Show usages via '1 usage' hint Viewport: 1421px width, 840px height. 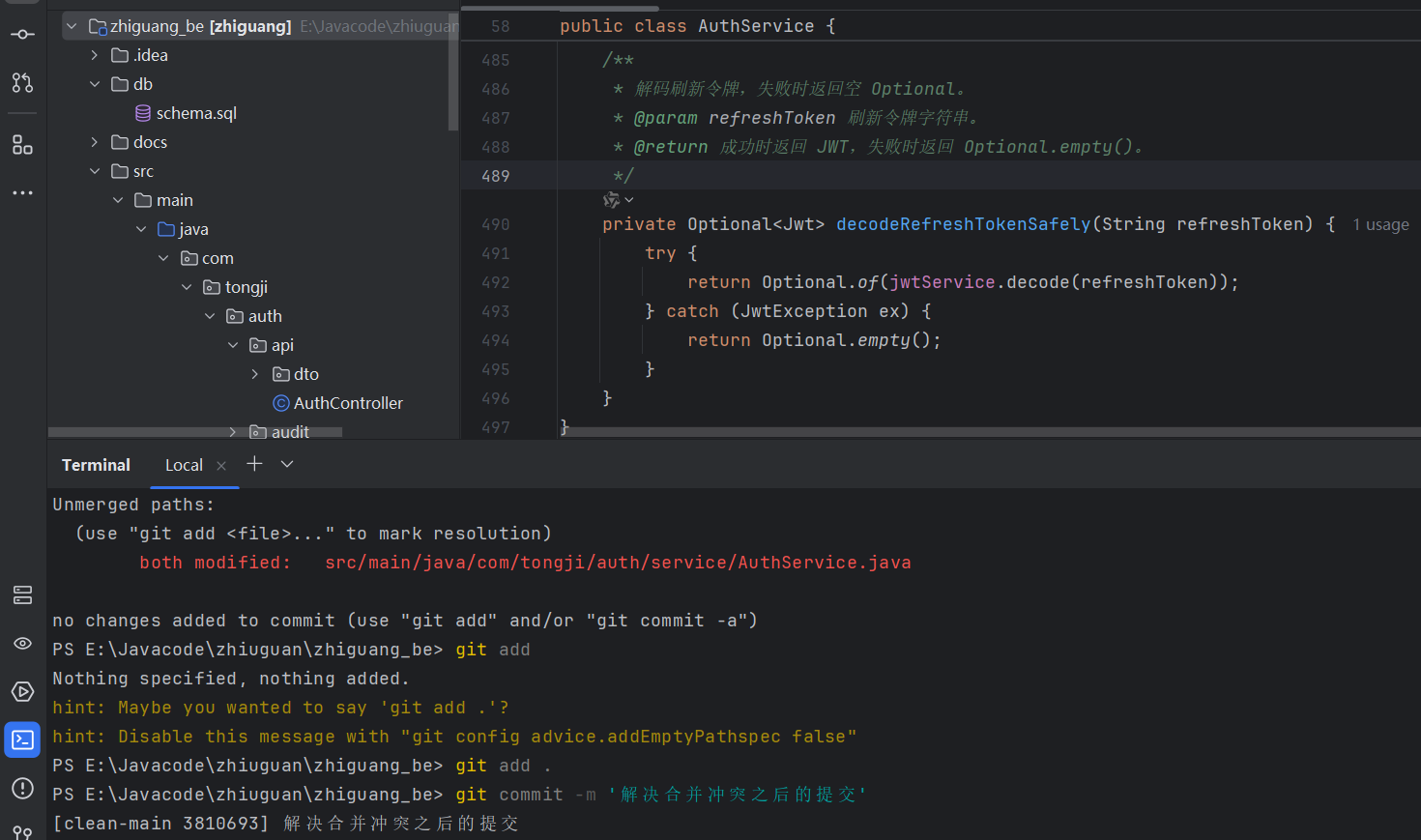(x=1380, y=225)
